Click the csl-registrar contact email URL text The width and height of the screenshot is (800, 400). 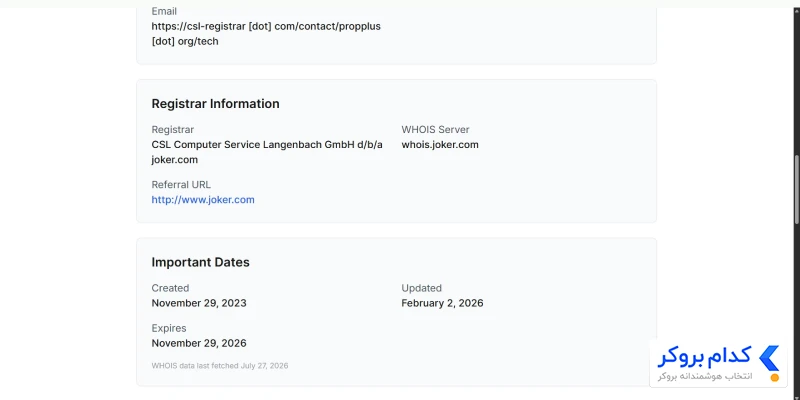coord(266,34)
